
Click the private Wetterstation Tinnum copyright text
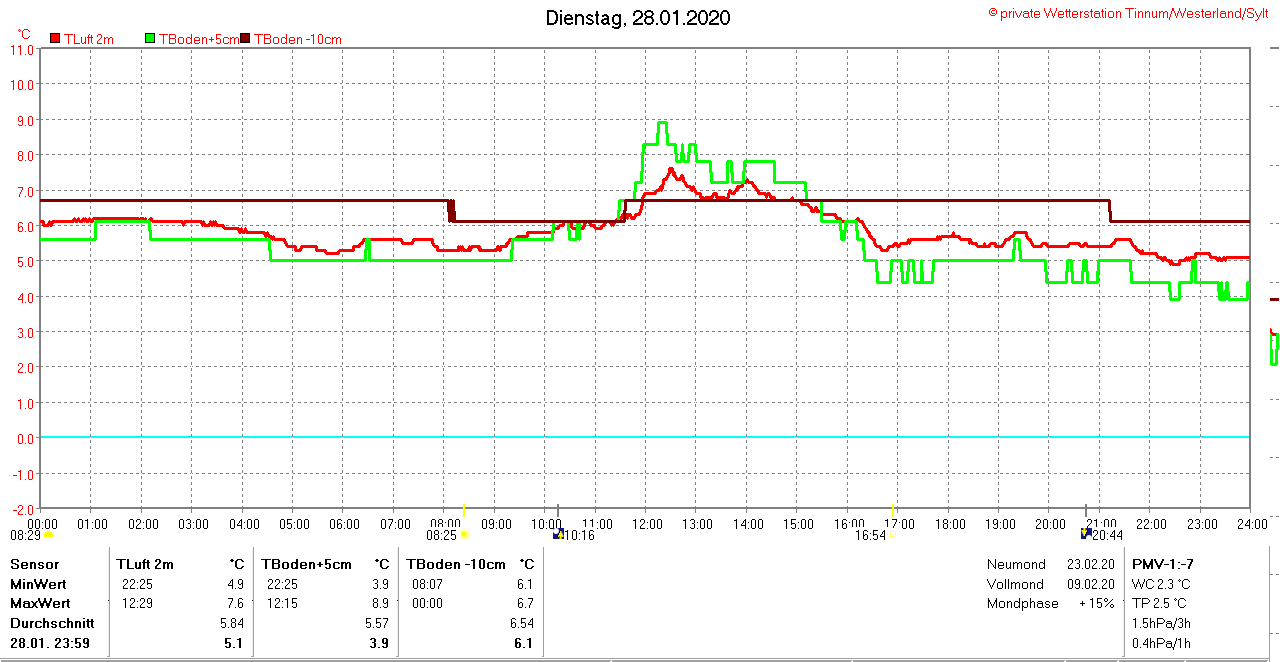click(1128, 13)
